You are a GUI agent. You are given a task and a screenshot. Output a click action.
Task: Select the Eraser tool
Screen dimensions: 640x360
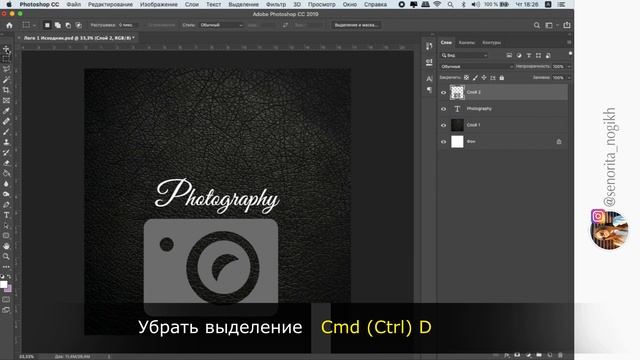coord(6,163)
